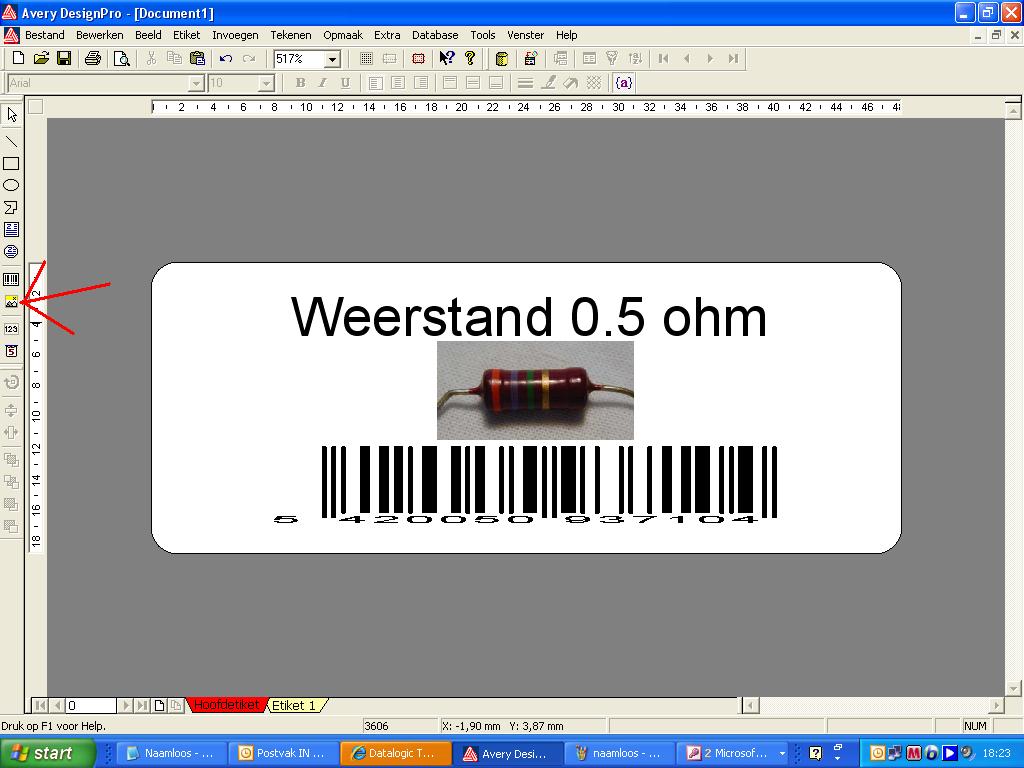Click horizontal scrollbar left arrow
Image resolution: width=1024 pixels, height=768 pixels.
(750, 705)
